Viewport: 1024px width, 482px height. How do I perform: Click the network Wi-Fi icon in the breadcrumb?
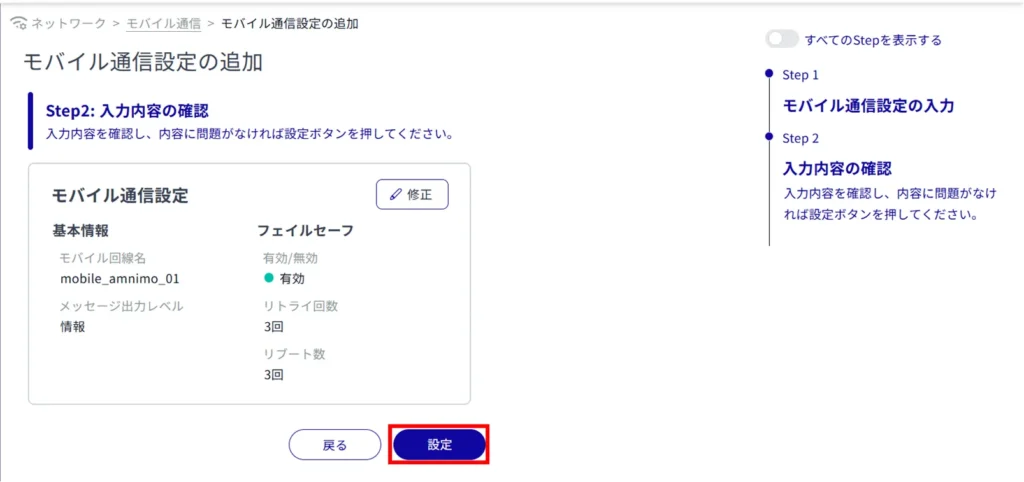tap(17, 23)
